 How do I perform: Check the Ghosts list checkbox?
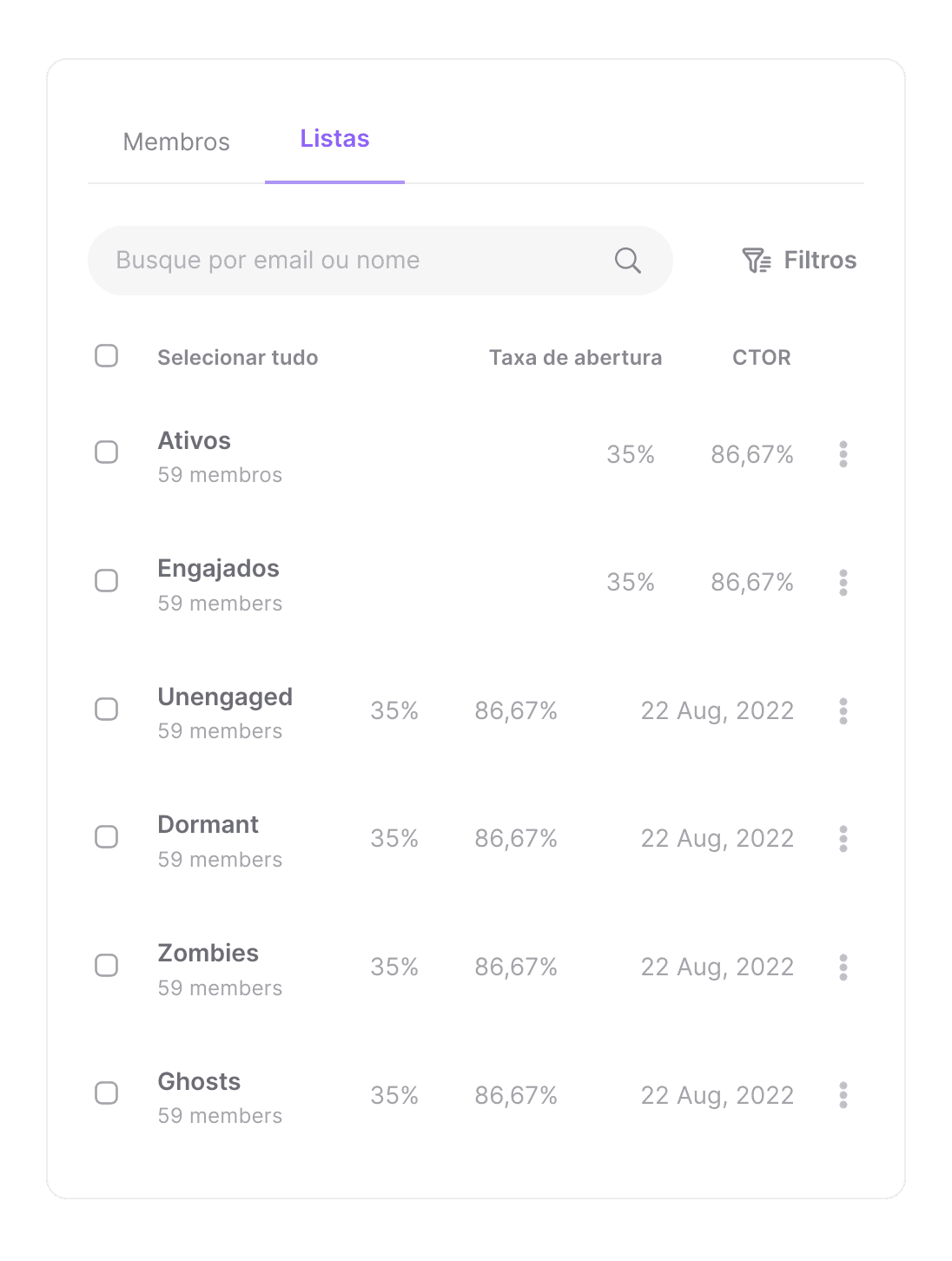pyautogui.click(x=107, y=1093)
